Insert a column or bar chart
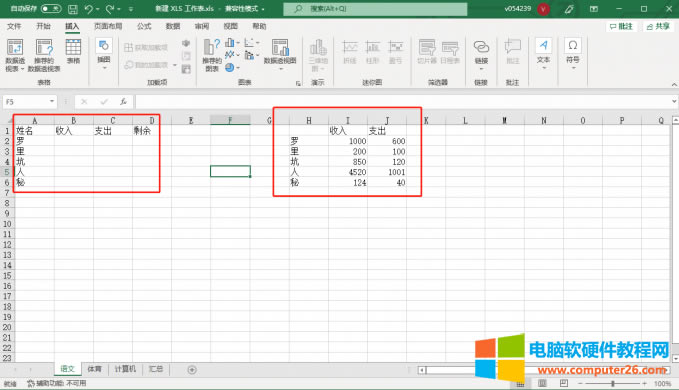Screen dimensions: 679x390 (230, 42)
